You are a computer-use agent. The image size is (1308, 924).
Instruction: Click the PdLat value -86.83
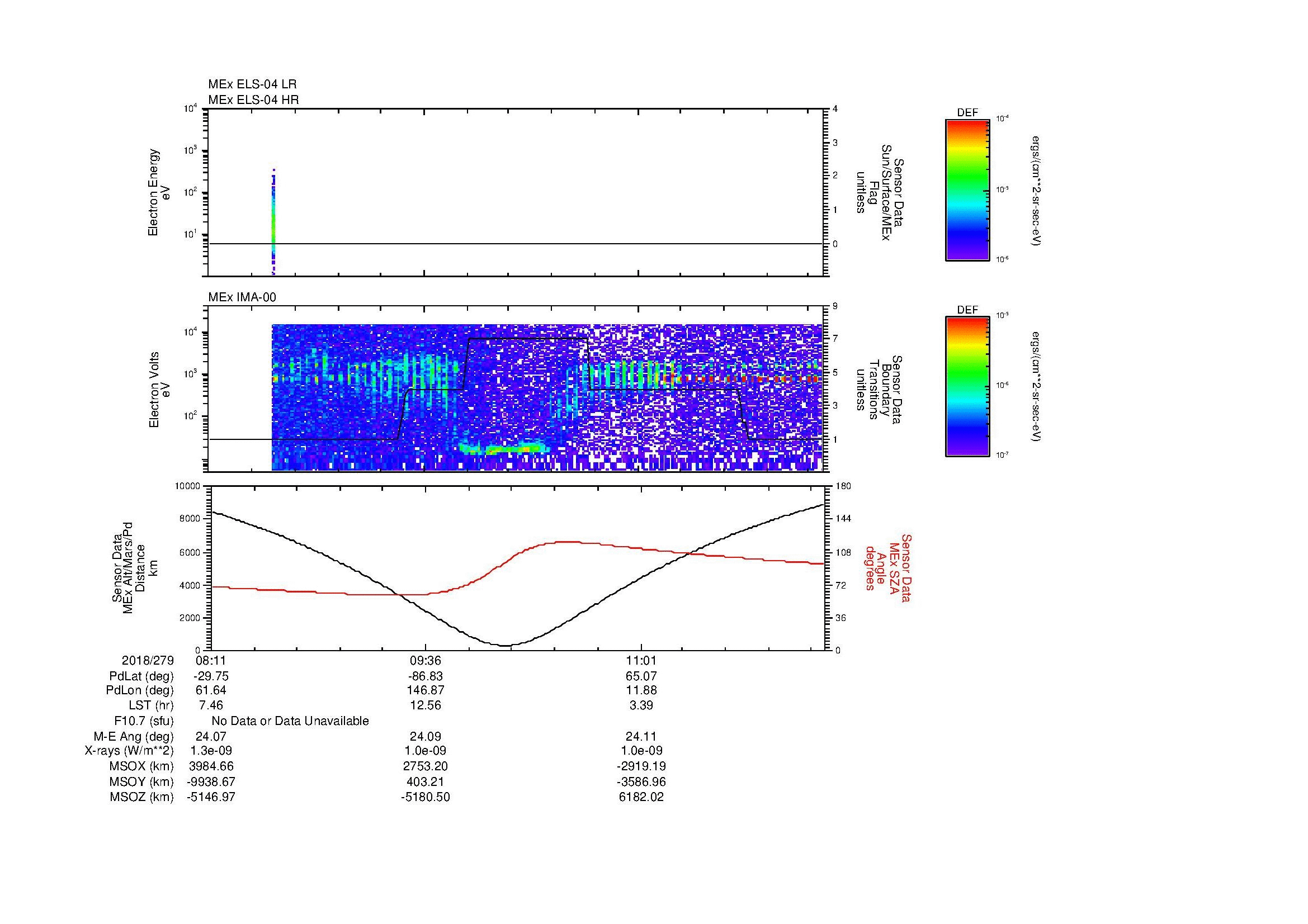[426, 676]
